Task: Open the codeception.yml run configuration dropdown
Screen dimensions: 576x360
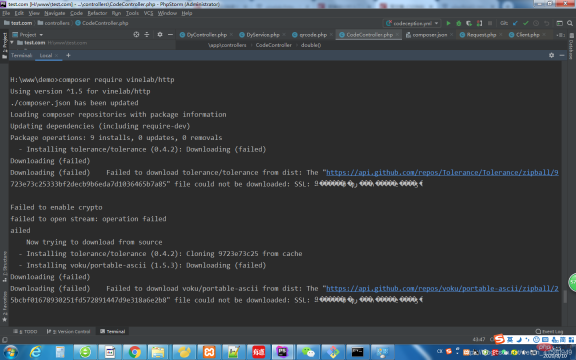Action: [x=412, y=23]
